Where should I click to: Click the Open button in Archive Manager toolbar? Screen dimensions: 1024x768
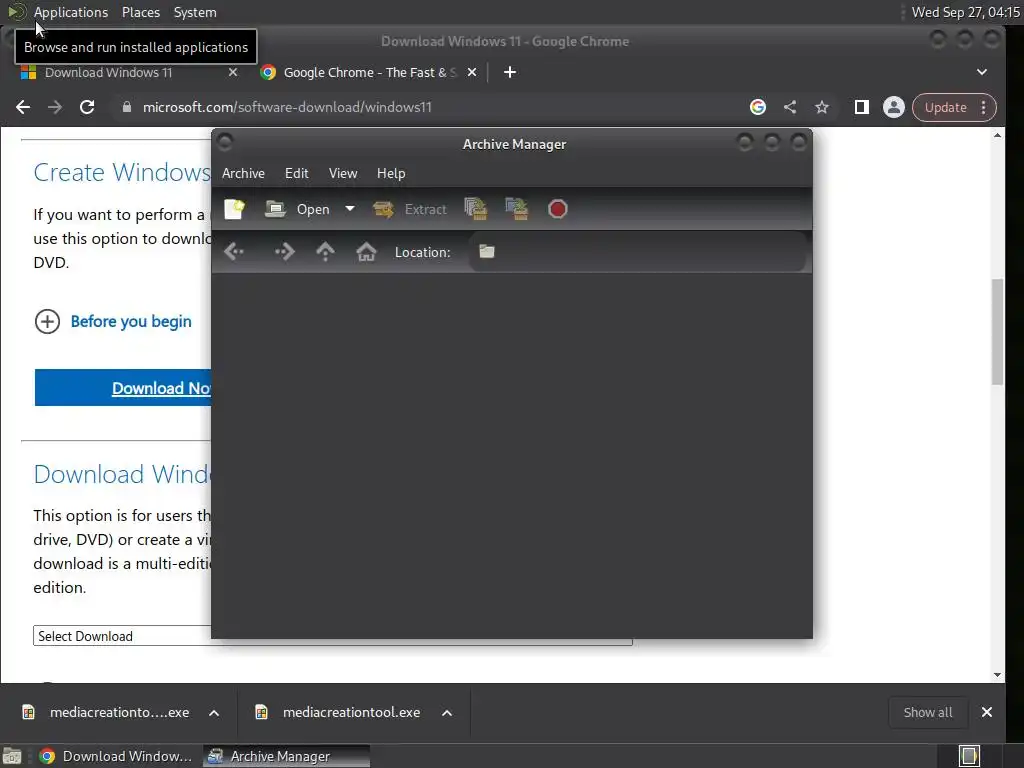point(298,209)
